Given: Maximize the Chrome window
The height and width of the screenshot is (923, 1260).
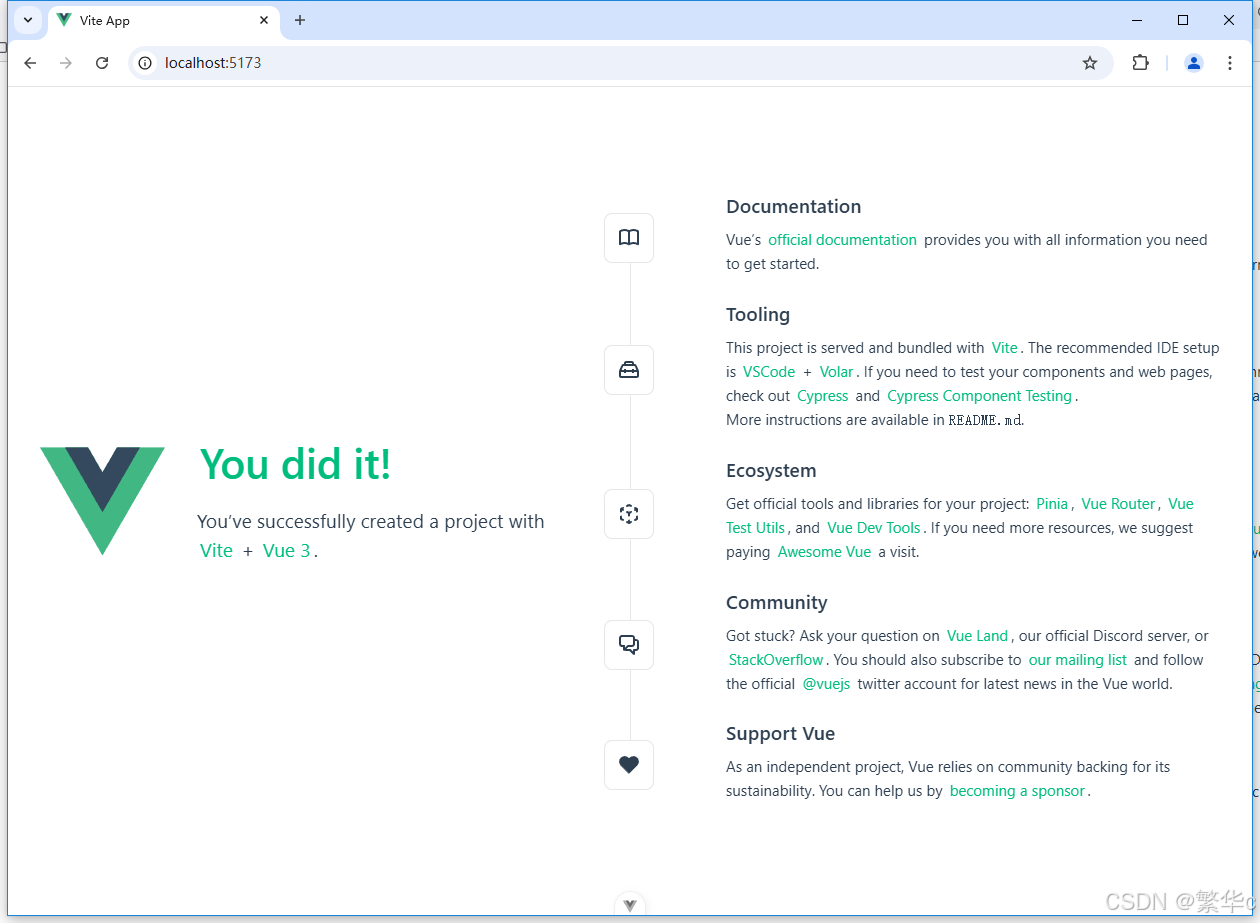Looking at the screenshot, I should click(1183, 20).
